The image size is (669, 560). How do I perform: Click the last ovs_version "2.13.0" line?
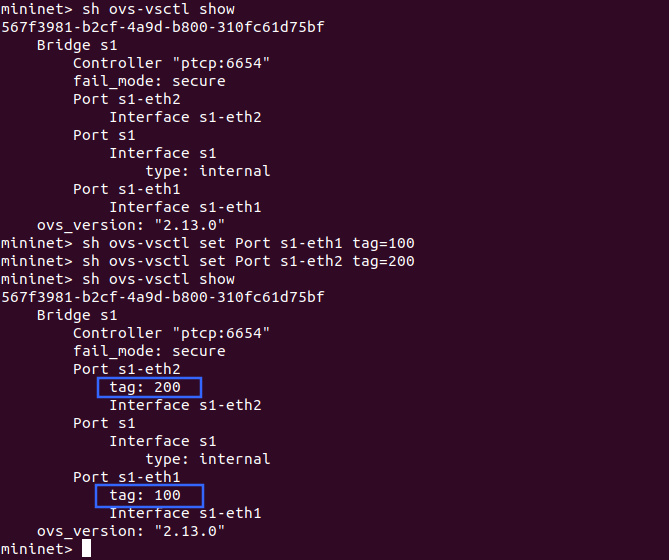131,531
